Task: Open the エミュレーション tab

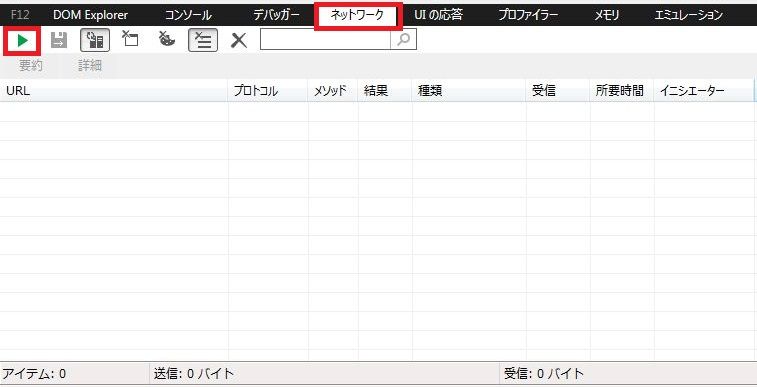Action: pos(688,15)
